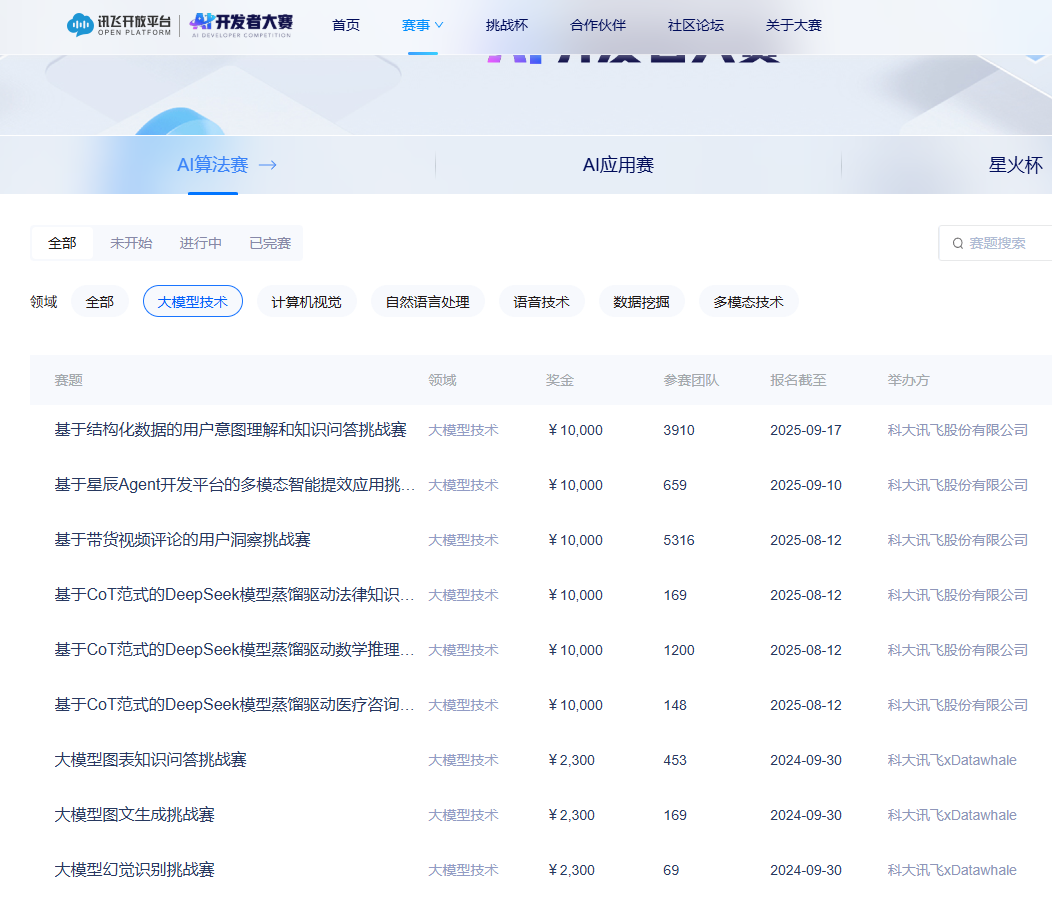This screenshot has width=1052, height=907.
Task: Open 大模型图表知识问答挑战赛
Action: point(150,759)
